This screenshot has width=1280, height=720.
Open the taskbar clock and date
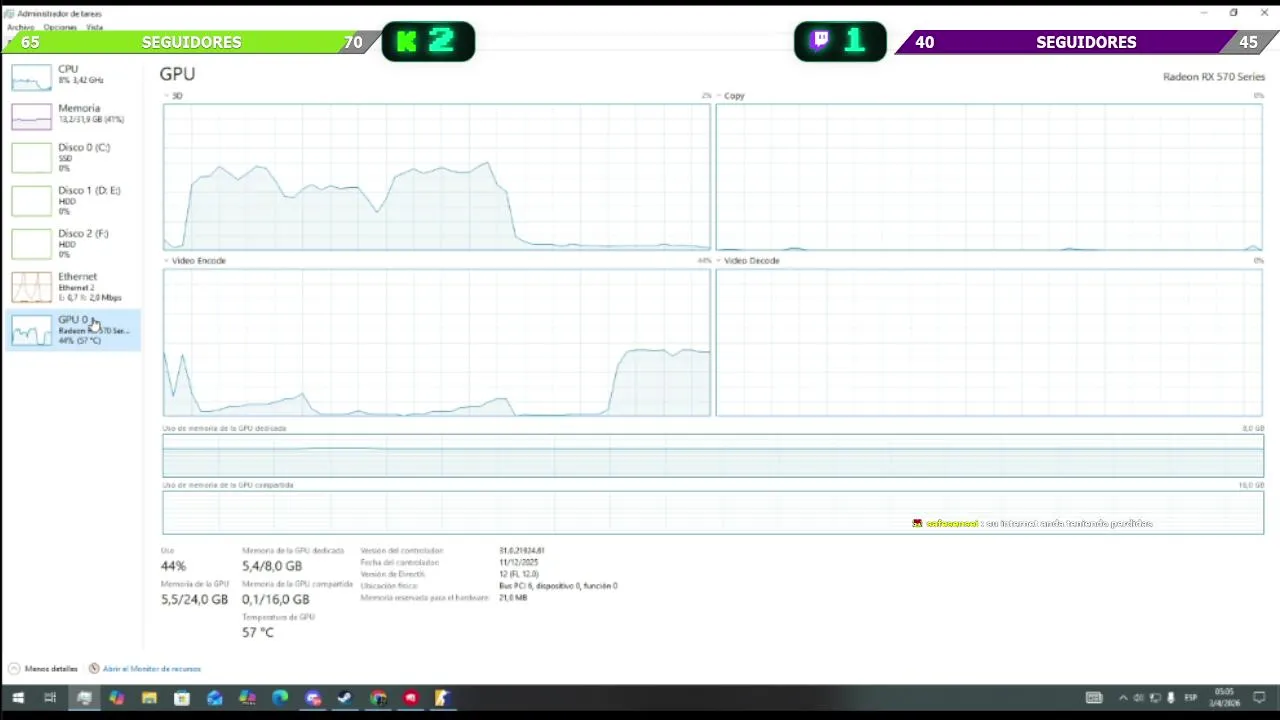coord(1225,698)
